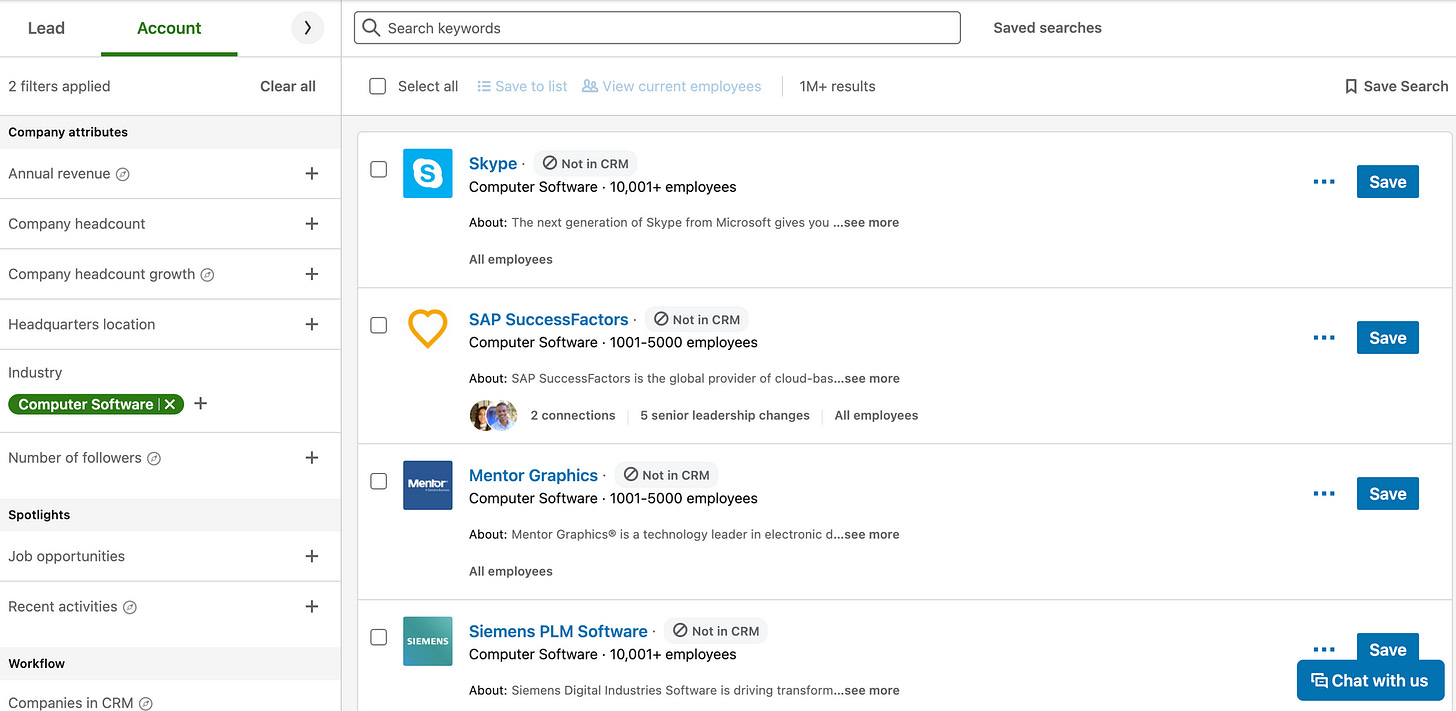
Task: Switch to the Lead tab
Action: tap(46, 28)
